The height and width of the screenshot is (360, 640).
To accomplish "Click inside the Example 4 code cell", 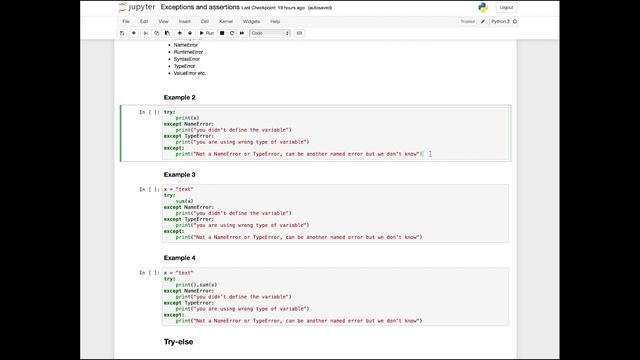I will pos(335,297).
